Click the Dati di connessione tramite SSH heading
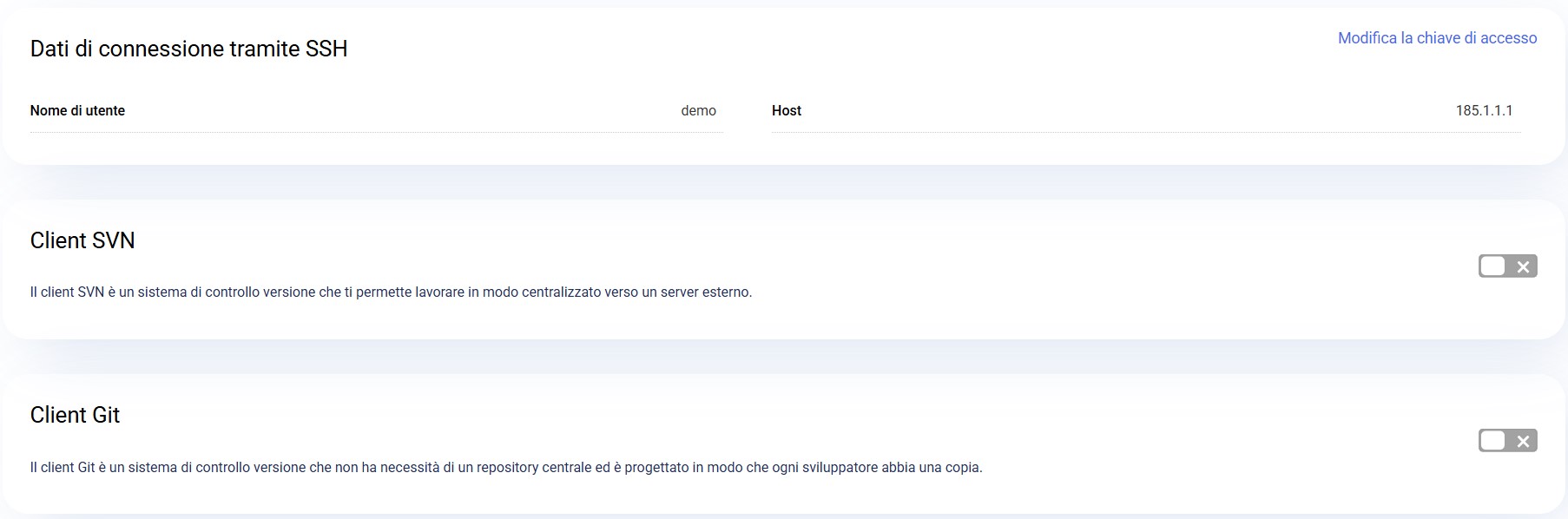This screenshot has width=1568, height=519. click(188, 49)
